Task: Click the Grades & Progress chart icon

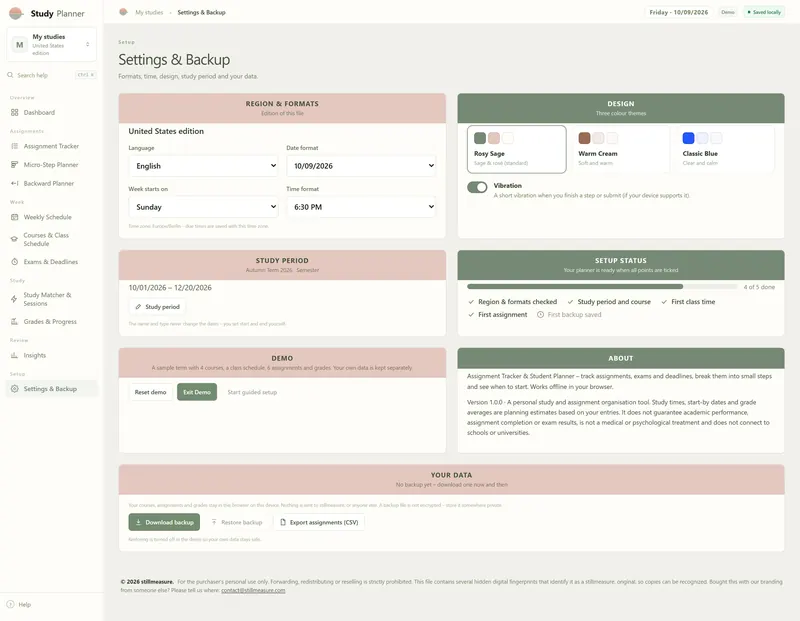Action: [x=14, y=321]
